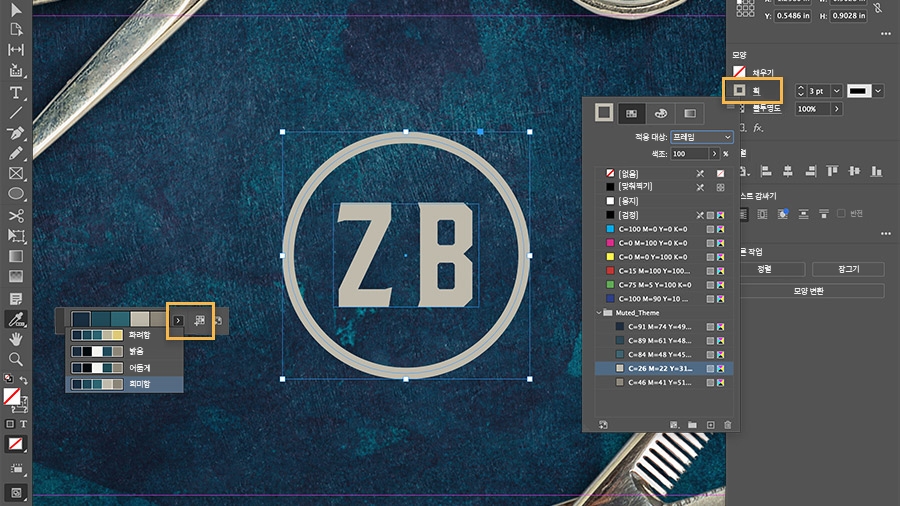The width and height of the screenshot is (900, 506).
Task: Choose 밝음 color theme
Action: (125, 351)
